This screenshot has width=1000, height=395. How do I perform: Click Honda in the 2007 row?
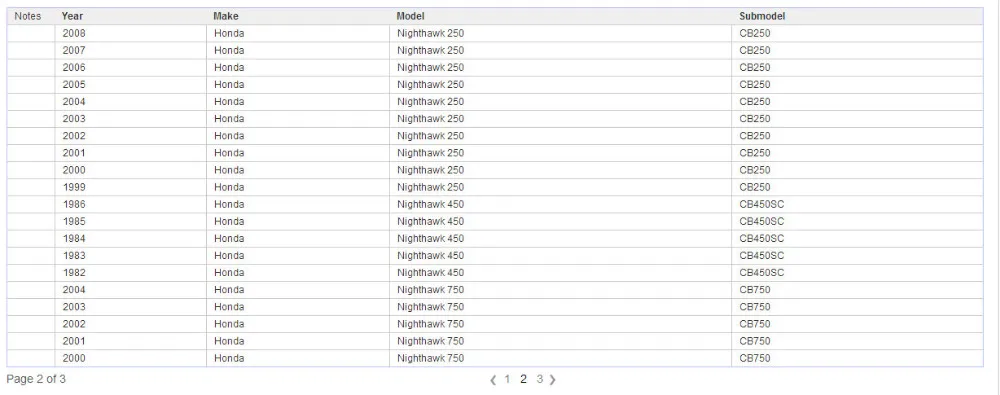point(229,50)
